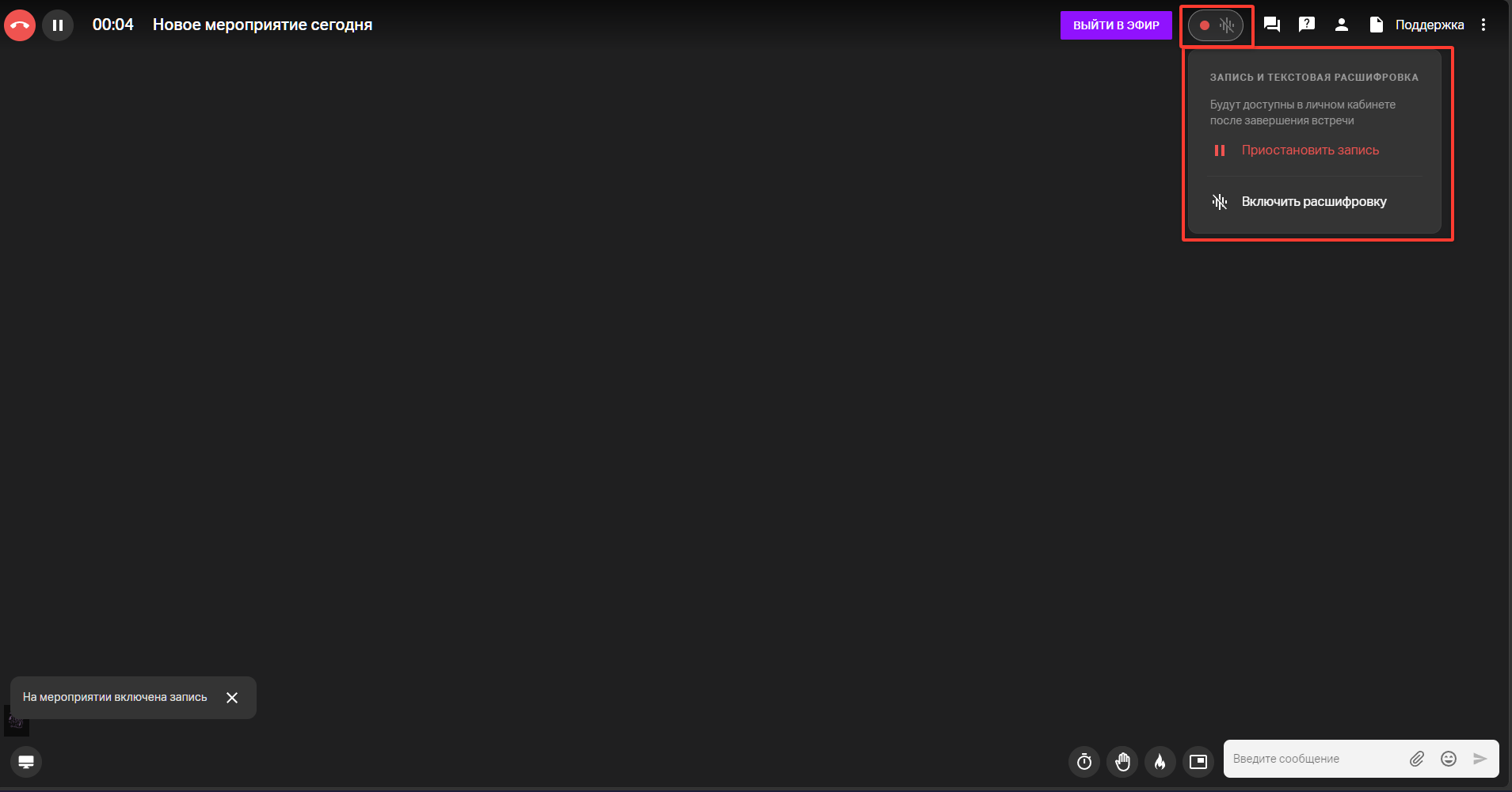Viewport: 1512px width, 792px height.
Task: Open the timer stopwatch icon
Action: point(1084,762)
